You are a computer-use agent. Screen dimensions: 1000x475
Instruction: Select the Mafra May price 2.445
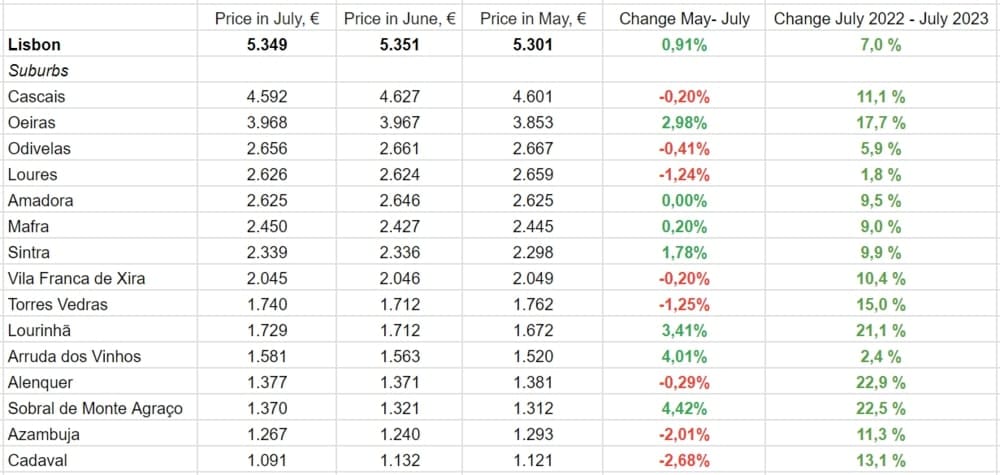[x=533, y=226]
